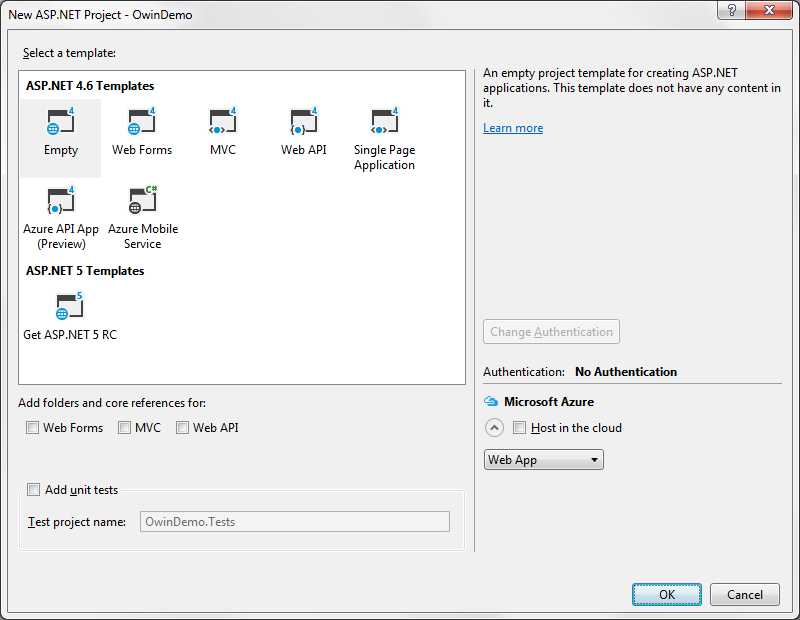Click the dialog help question mark button
The width and height of the screenshot is (800, 620).
732,10
